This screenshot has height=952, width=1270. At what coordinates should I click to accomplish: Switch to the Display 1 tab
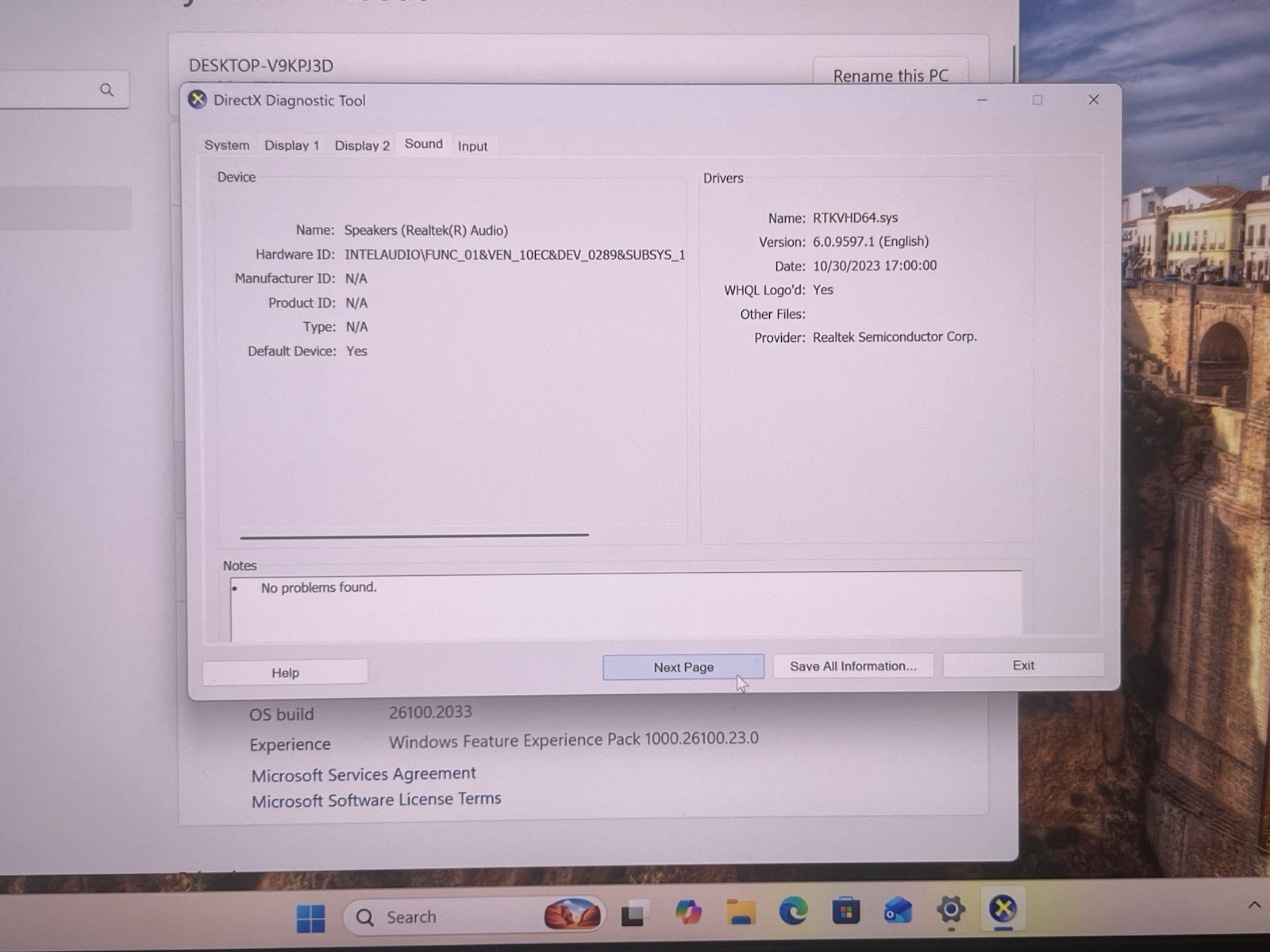point(291,145)
